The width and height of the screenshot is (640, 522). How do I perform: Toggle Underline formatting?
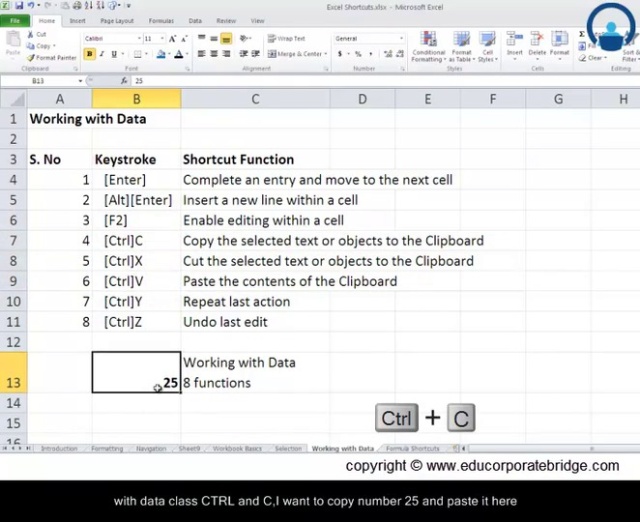[114, 54]
